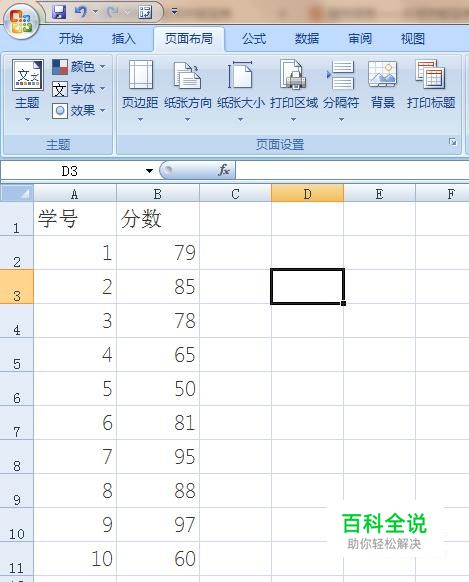This screenshot has height=582, width=469.
Task: Expand the 打印区域 dropdown arrow
Action: tap(293, 120)
